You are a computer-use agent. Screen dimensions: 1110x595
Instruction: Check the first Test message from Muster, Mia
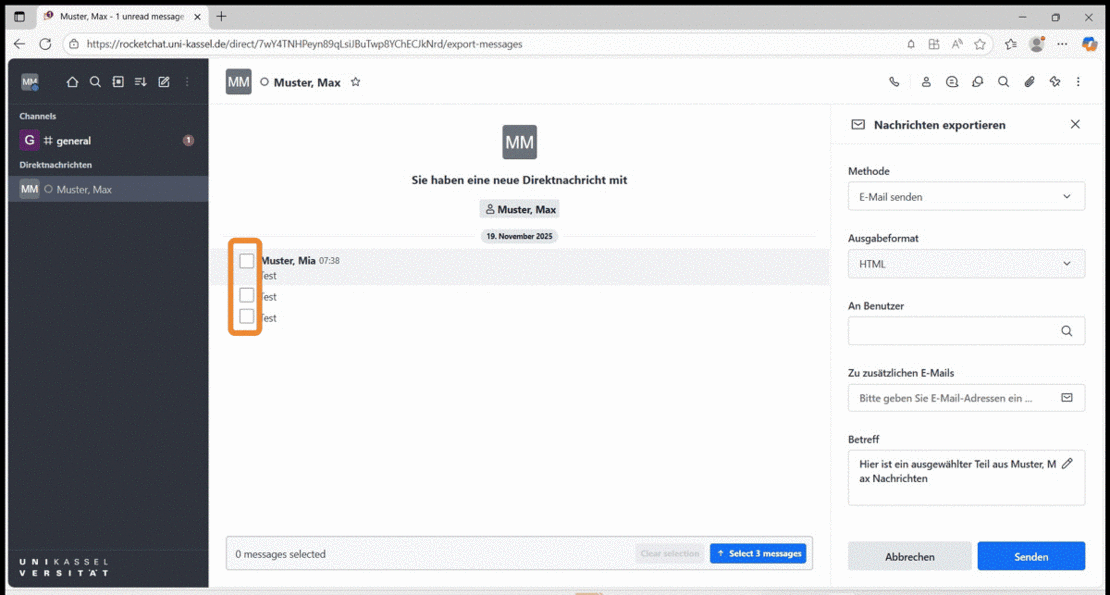(246, 261)
